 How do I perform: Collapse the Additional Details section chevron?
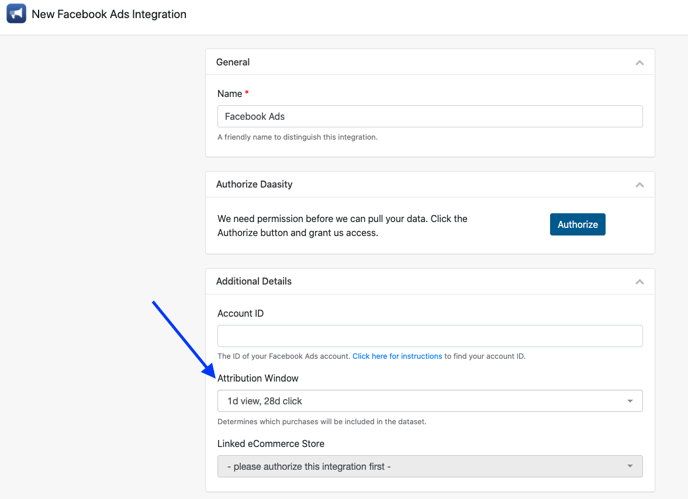(x=639, y=282)
